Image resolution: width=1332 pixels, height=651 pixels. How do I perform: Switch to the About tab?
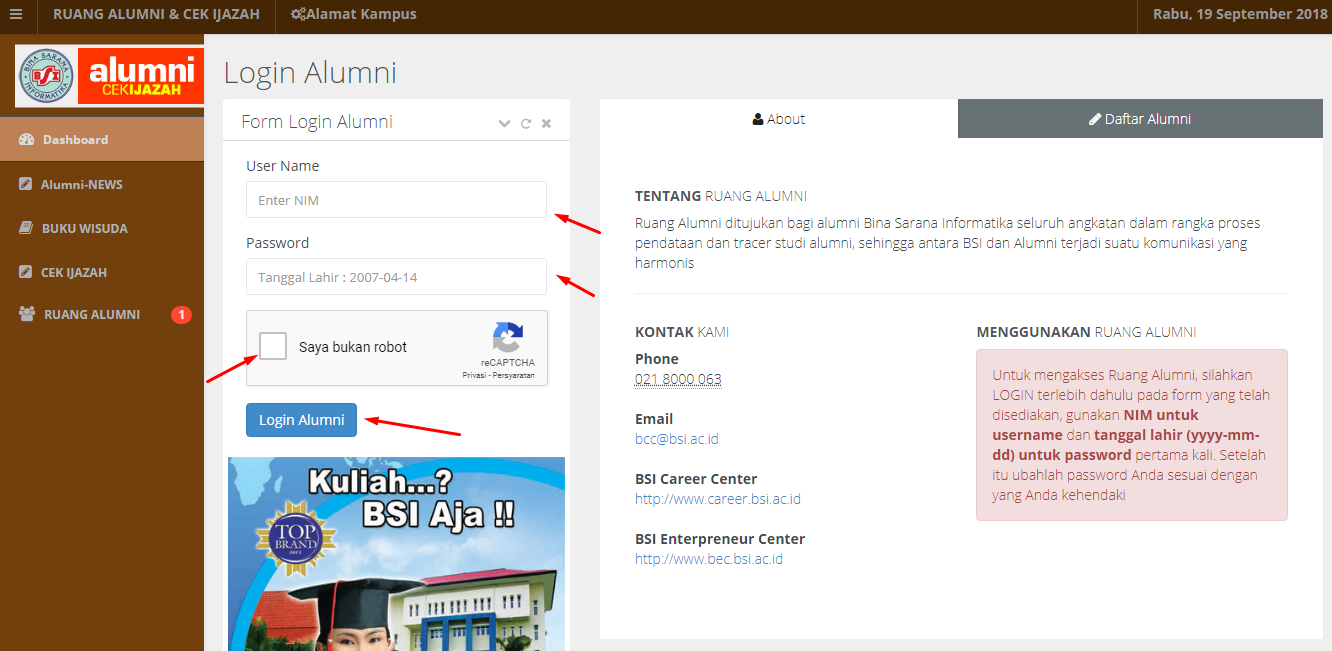(779, 119)
